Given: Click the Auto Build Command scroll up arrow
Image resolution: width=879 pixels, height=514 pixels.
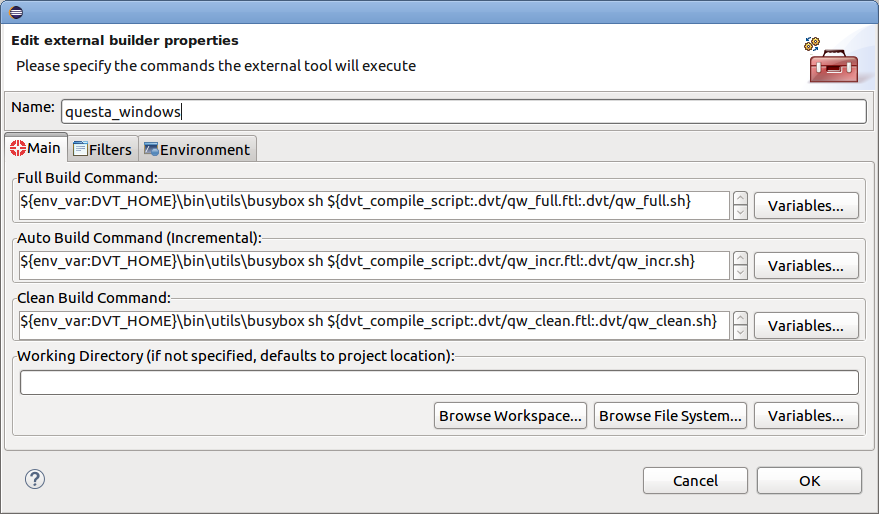Looking at the screenshot, I should click(x=741, y=259).
